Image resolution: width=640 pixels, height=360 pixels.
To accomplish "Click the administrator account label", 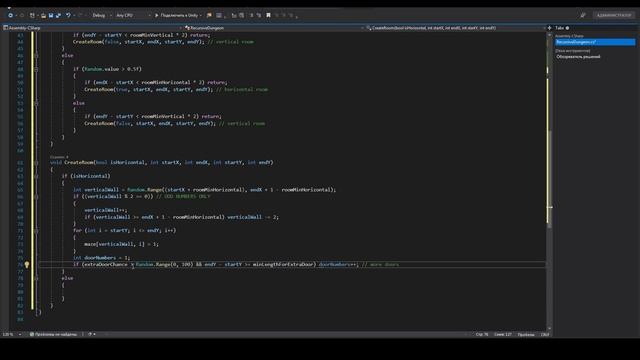I will [614, 16].
